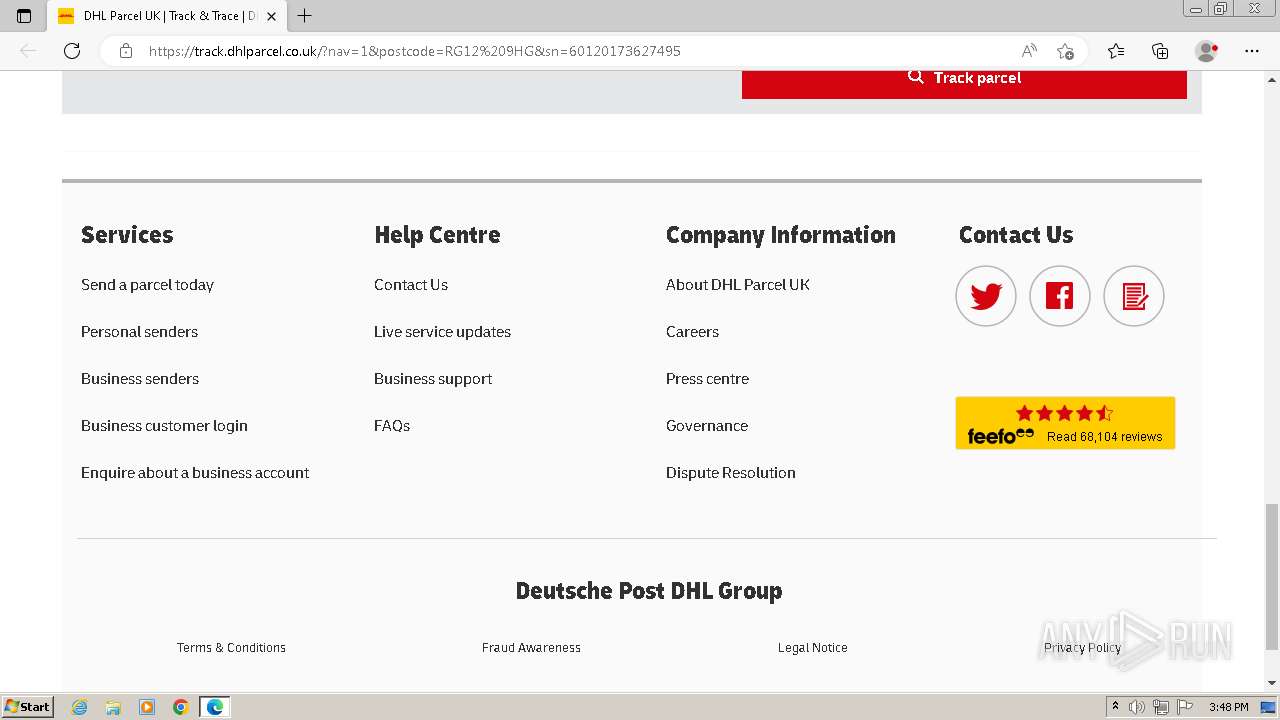Open About DHL Parcel UK link
This screenshot has height=720, width=1280.
(x=738, y=285)
